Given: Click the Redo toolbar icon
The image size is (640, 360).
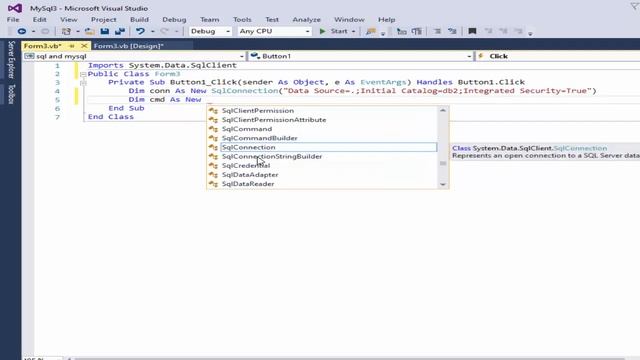Looking at the screenshot, I should tap(164, 31).
